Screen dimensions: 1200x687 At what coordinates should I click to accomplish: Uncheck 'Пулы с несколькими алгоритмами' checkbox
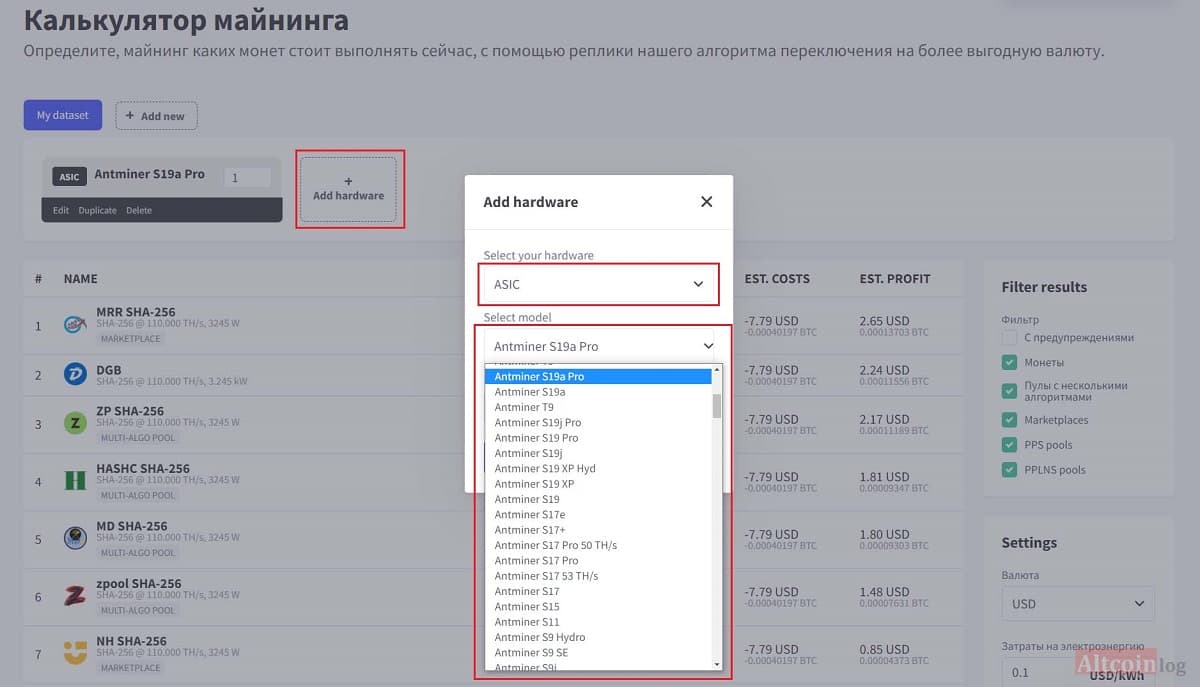[x=1010, y=391]
